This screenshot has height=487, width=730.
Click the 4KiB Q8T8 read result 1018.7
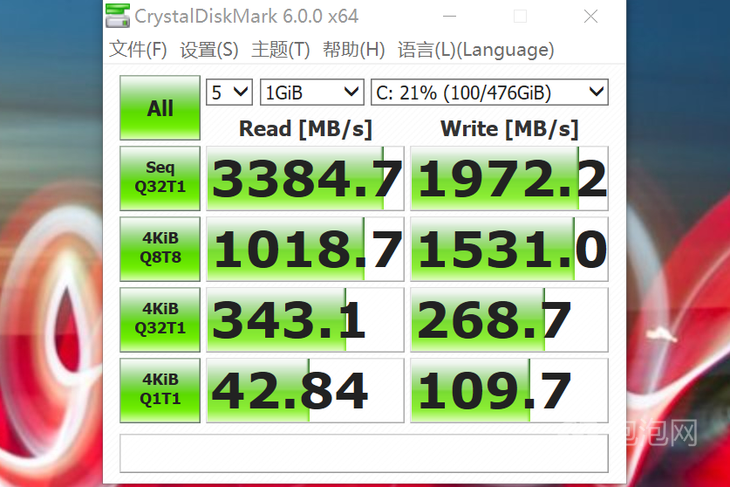point(305,249)
